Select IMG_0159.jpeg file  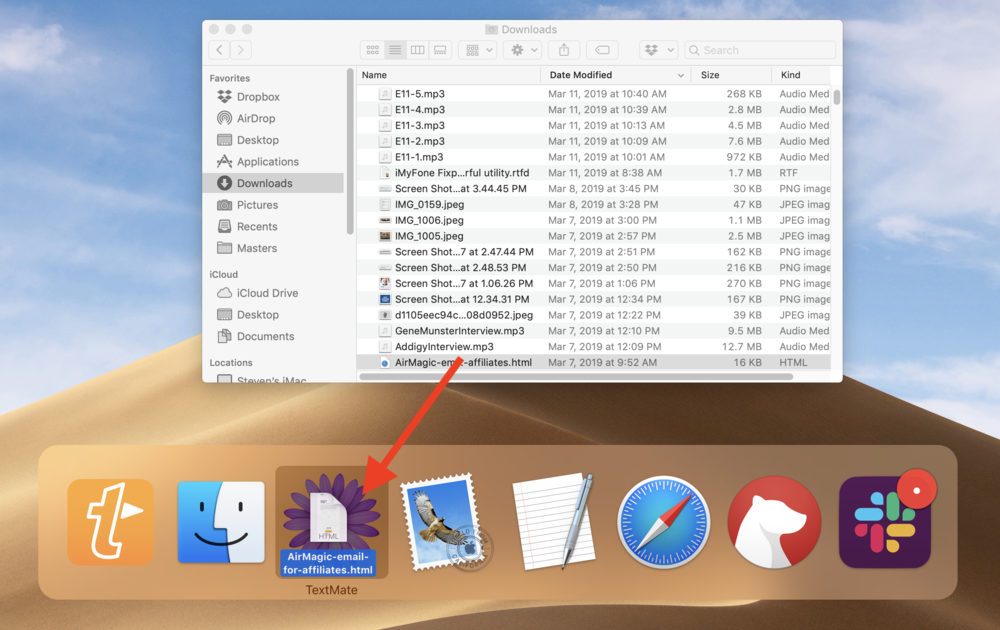[594, 205]
